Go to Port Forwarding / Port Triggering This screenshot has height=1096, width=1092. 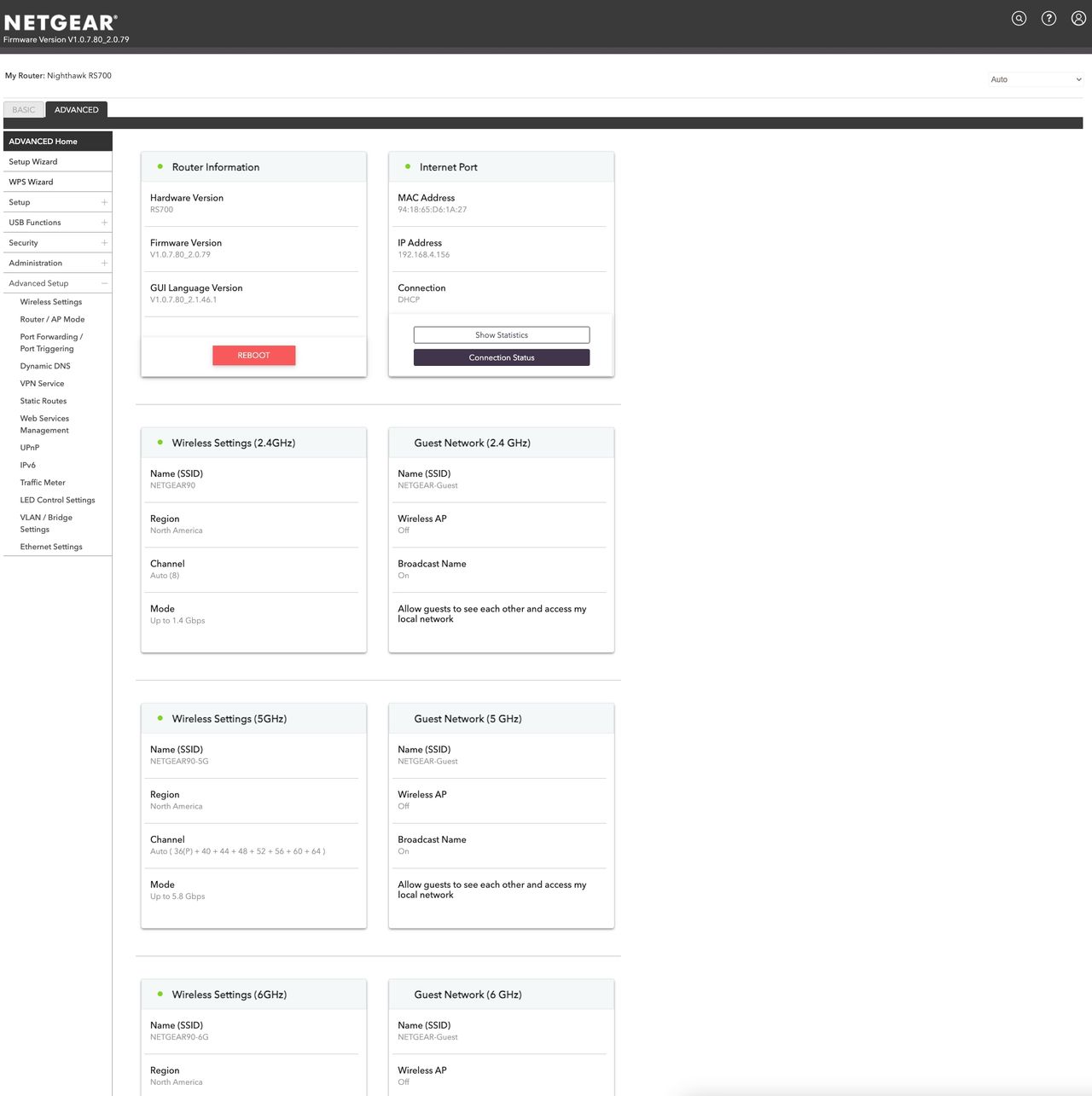click(x=51, y=343)
